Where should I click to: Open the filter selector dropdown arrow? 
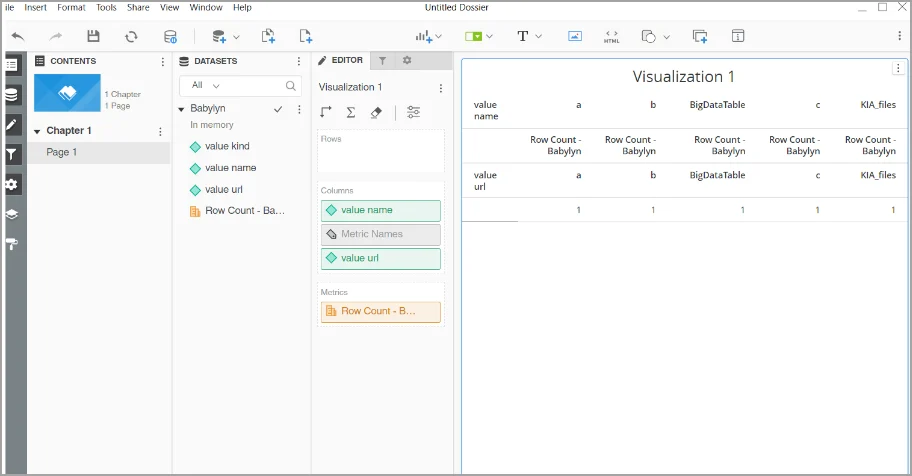(x=489, y=36)
